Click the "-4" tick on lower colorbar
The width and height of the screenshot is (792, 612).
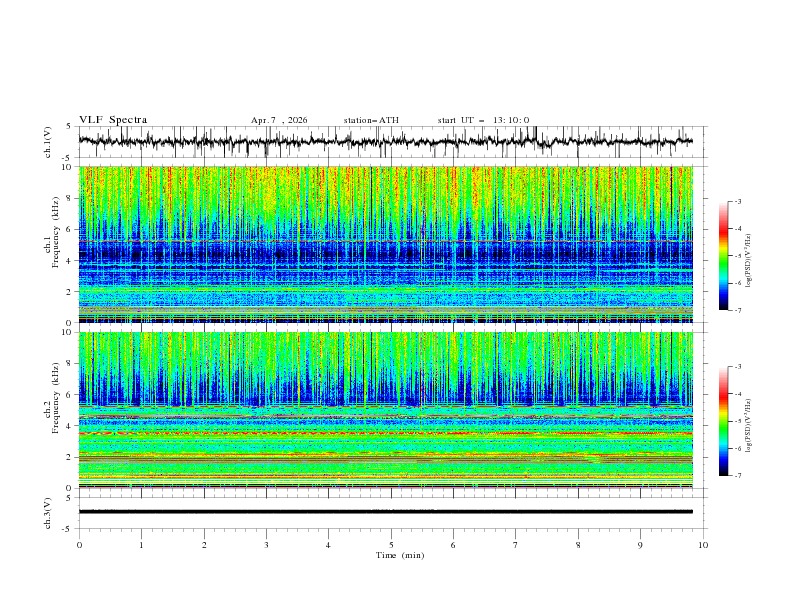pos(737,394)
